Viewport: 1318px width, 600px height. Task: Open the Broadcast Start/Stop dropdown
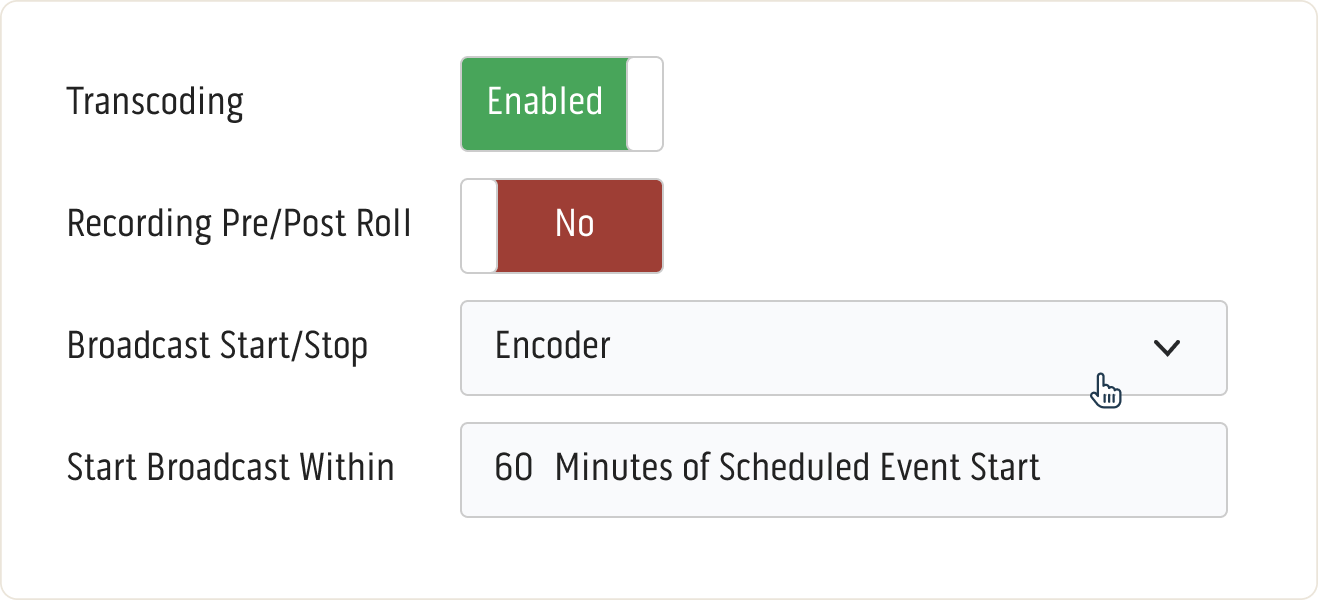pyautogui.click(x=843, y=347)
